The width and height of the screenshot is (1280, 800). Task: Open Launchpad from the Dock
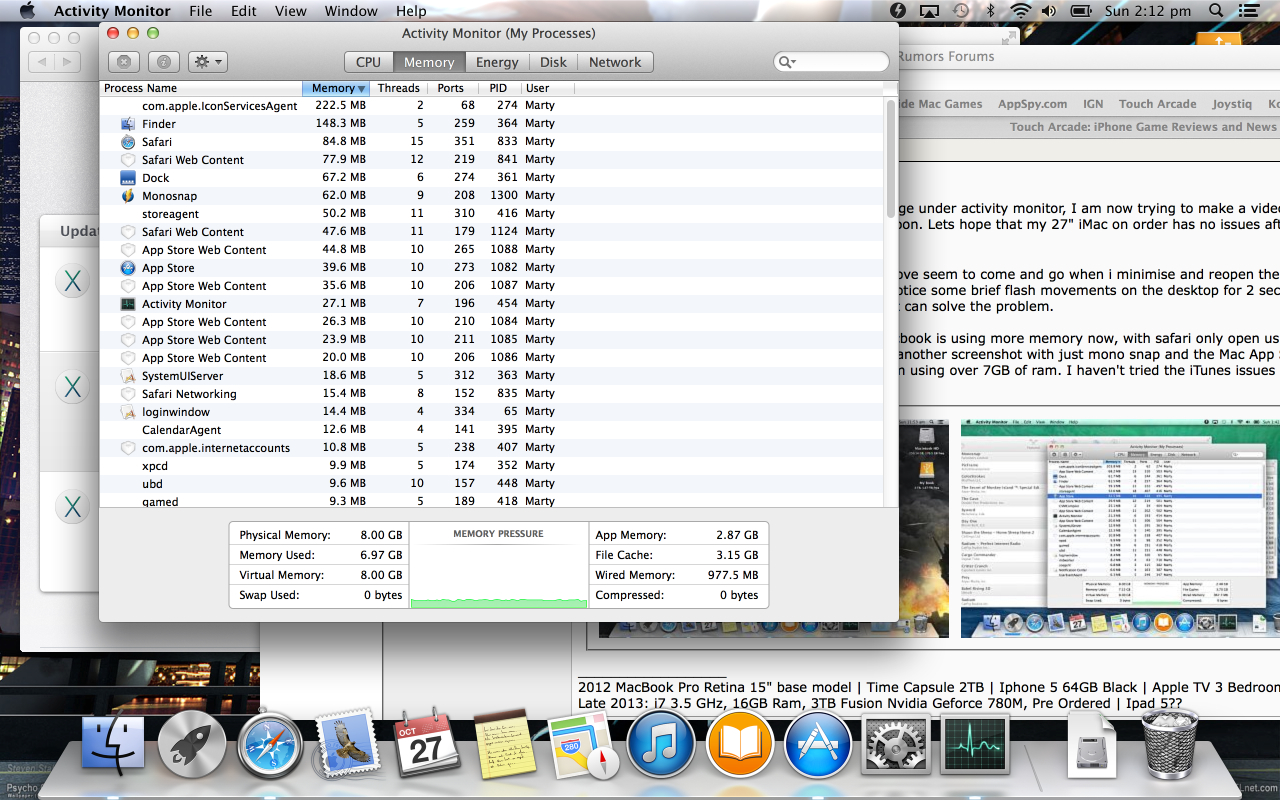pyautogui.click(x=191, y=745)
